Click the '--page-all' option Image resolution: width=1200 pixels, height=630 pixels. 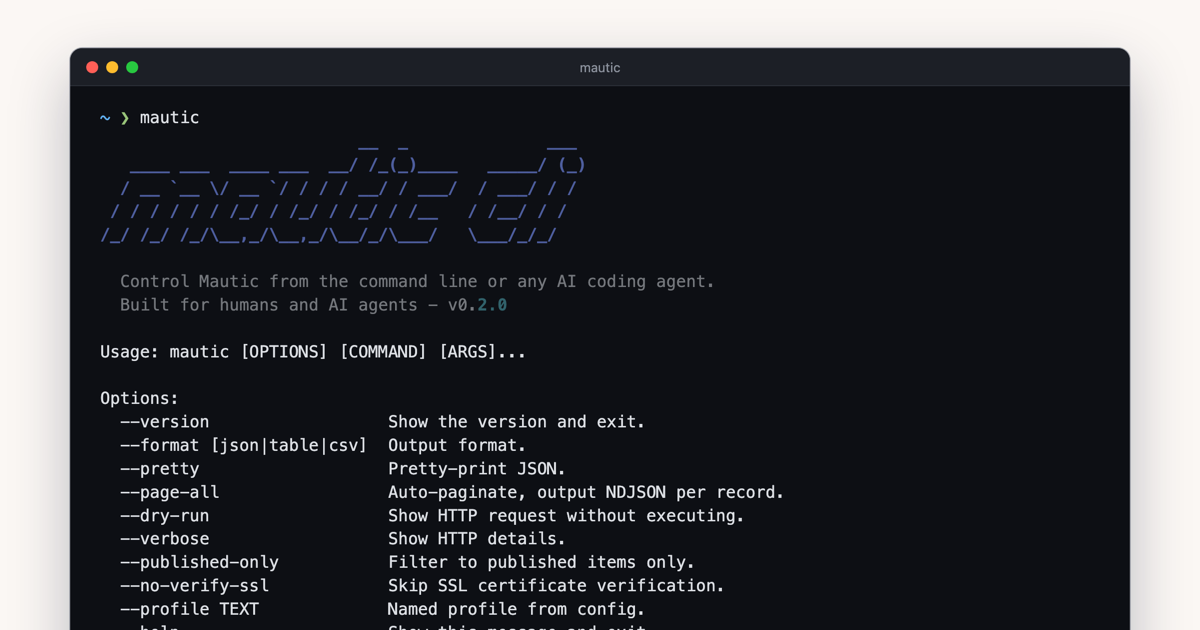(170, 492)
